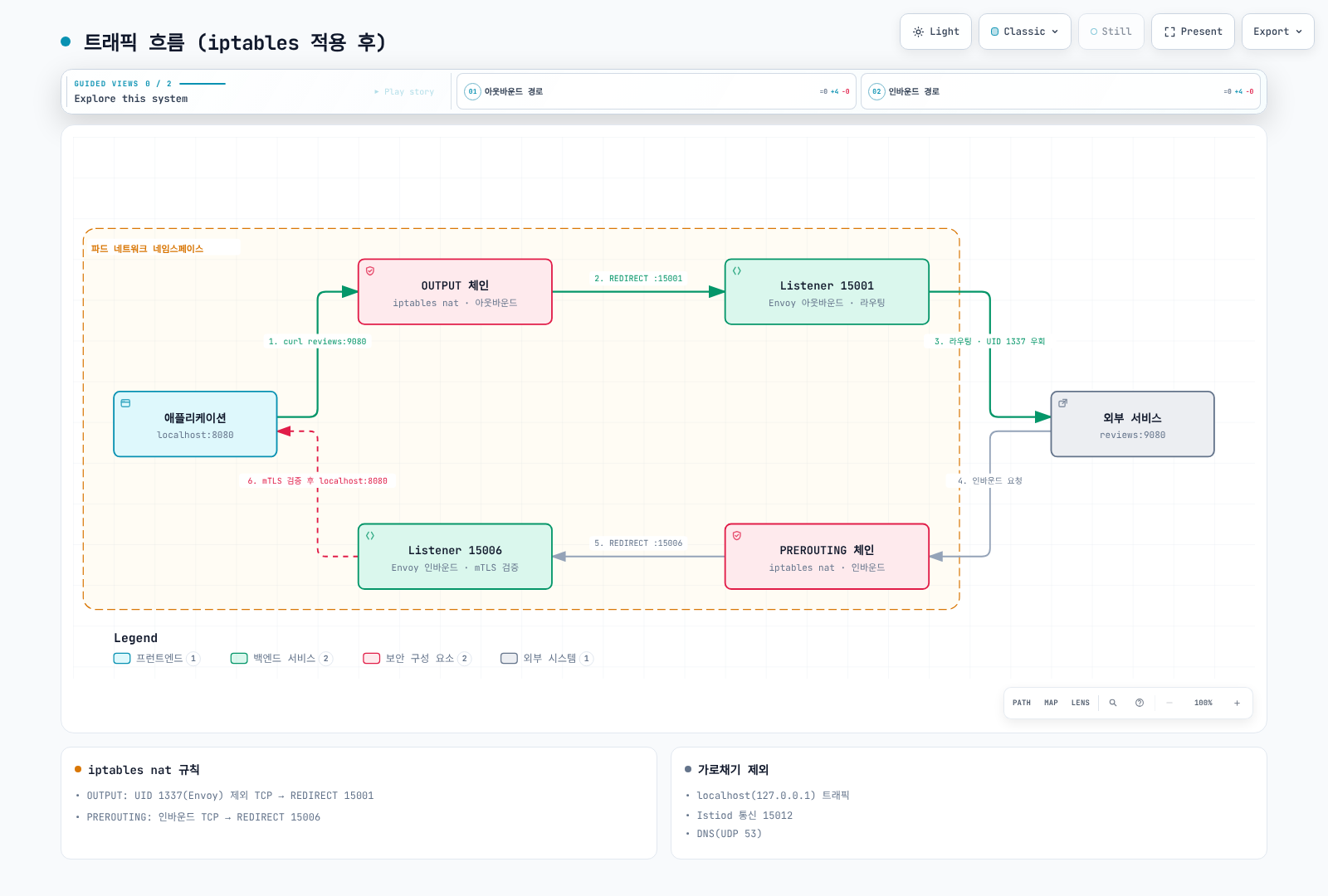Toggle the Still animation mode
This screenshot has height=896, width=1328.
point(1111,32)
